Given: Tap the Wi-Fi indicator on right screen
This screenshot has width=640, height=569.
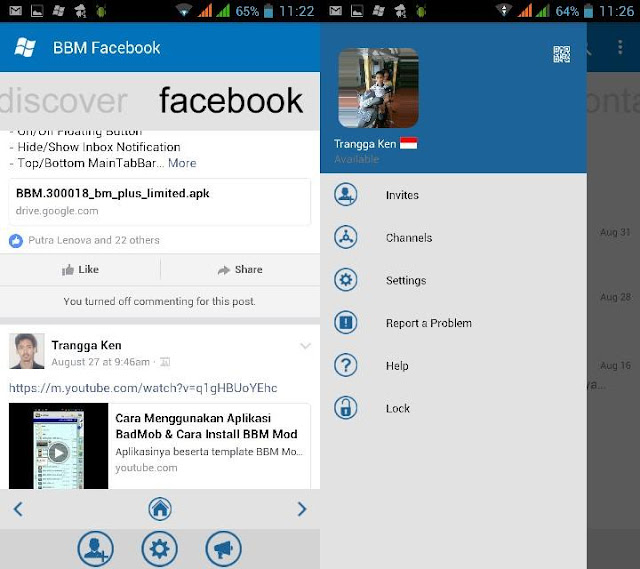Looking at the screenshot, I should pyautogui.click(x=504, y=11).
